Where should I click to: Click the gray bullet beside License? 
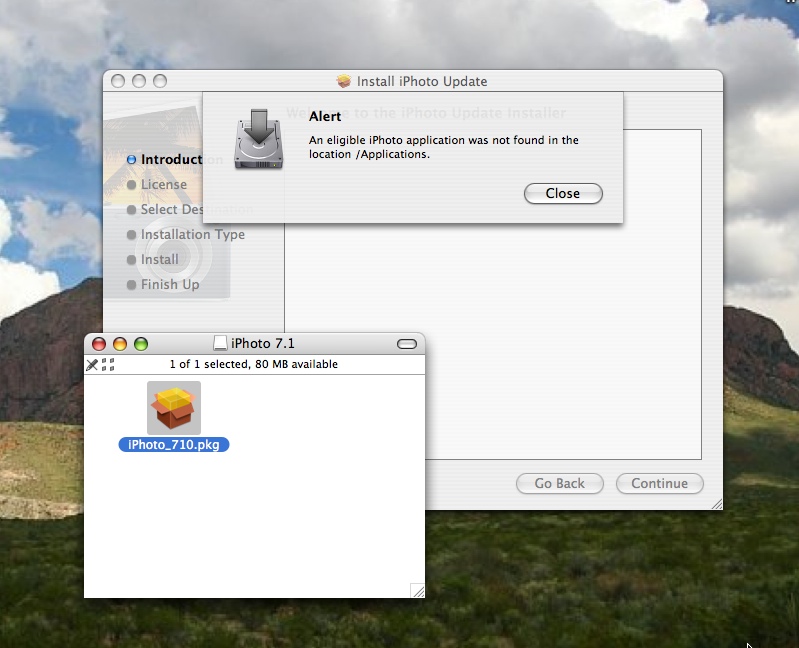131,184
